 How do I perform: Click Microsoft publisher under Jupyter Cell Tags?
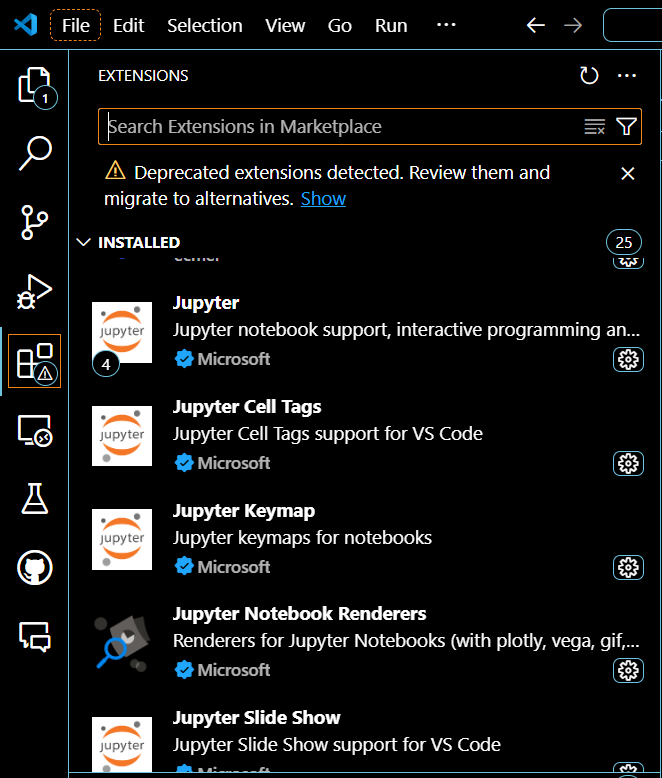tap(234, 463)
